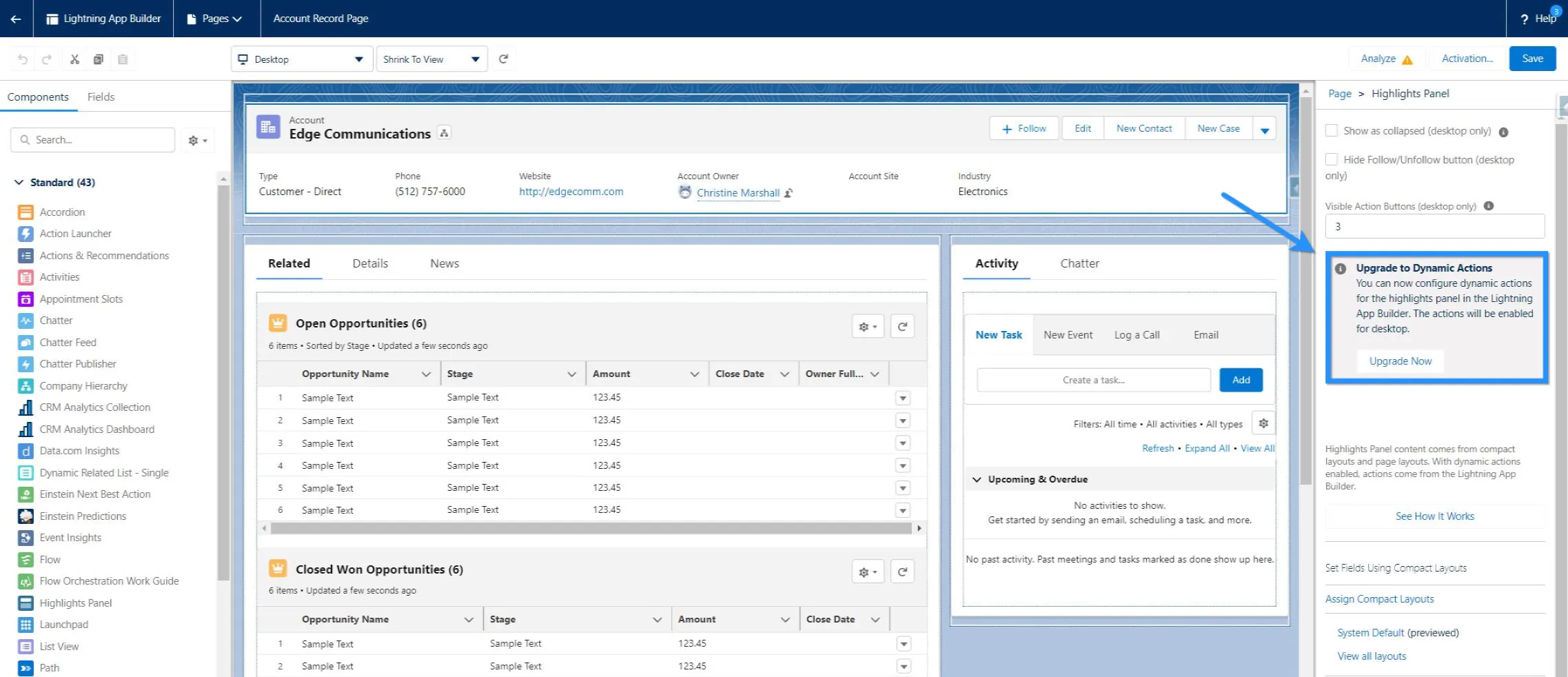Check Hide Follow/Unfollow button option

(1332, 160)
